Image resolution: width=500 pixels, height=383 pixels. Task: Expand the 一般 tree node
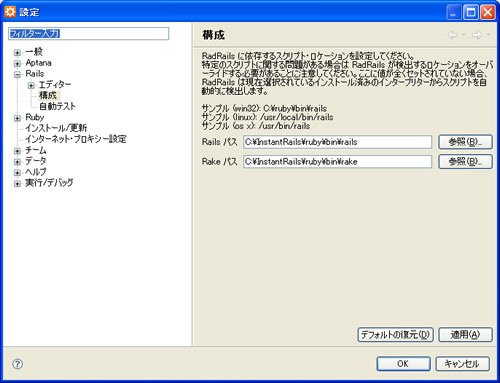(x=17, y=52)
